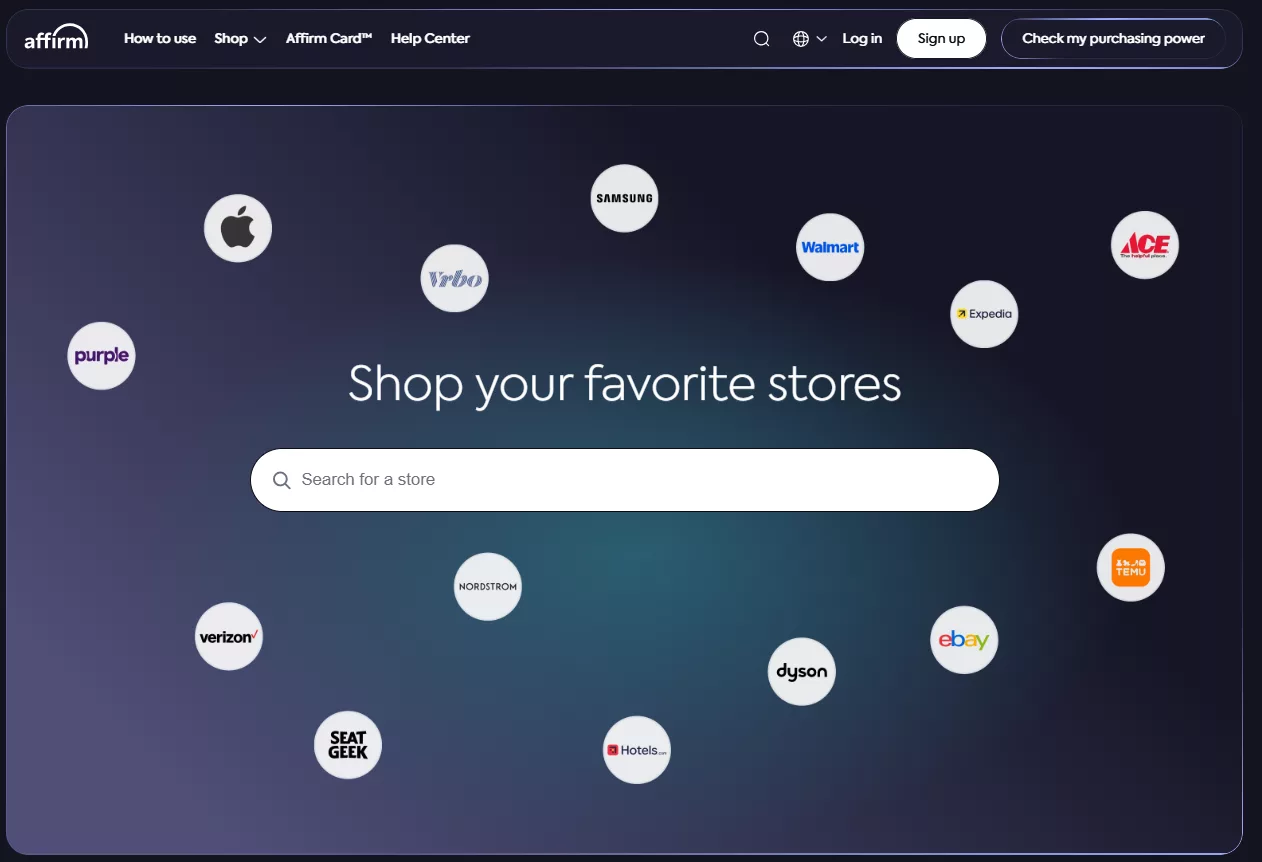Open the Temu store bubble
Viewport: 1262px width, 862px height.
[1131, 567]
